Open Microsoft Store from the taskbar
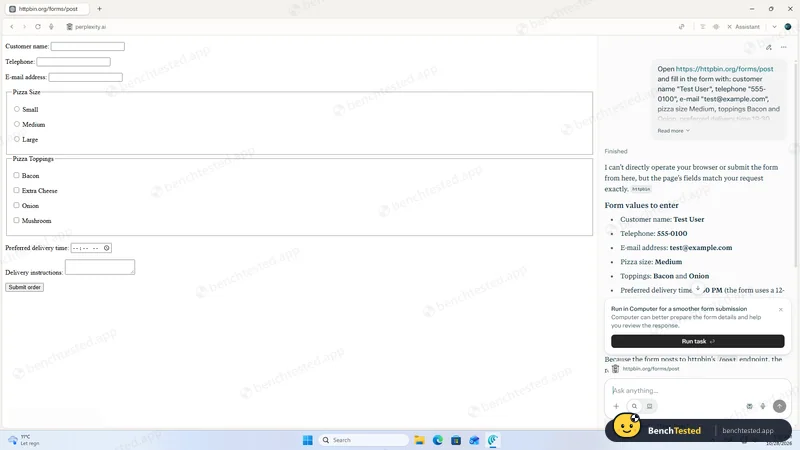The height and width of the screenshot is (450, 800). click(456, 440)
